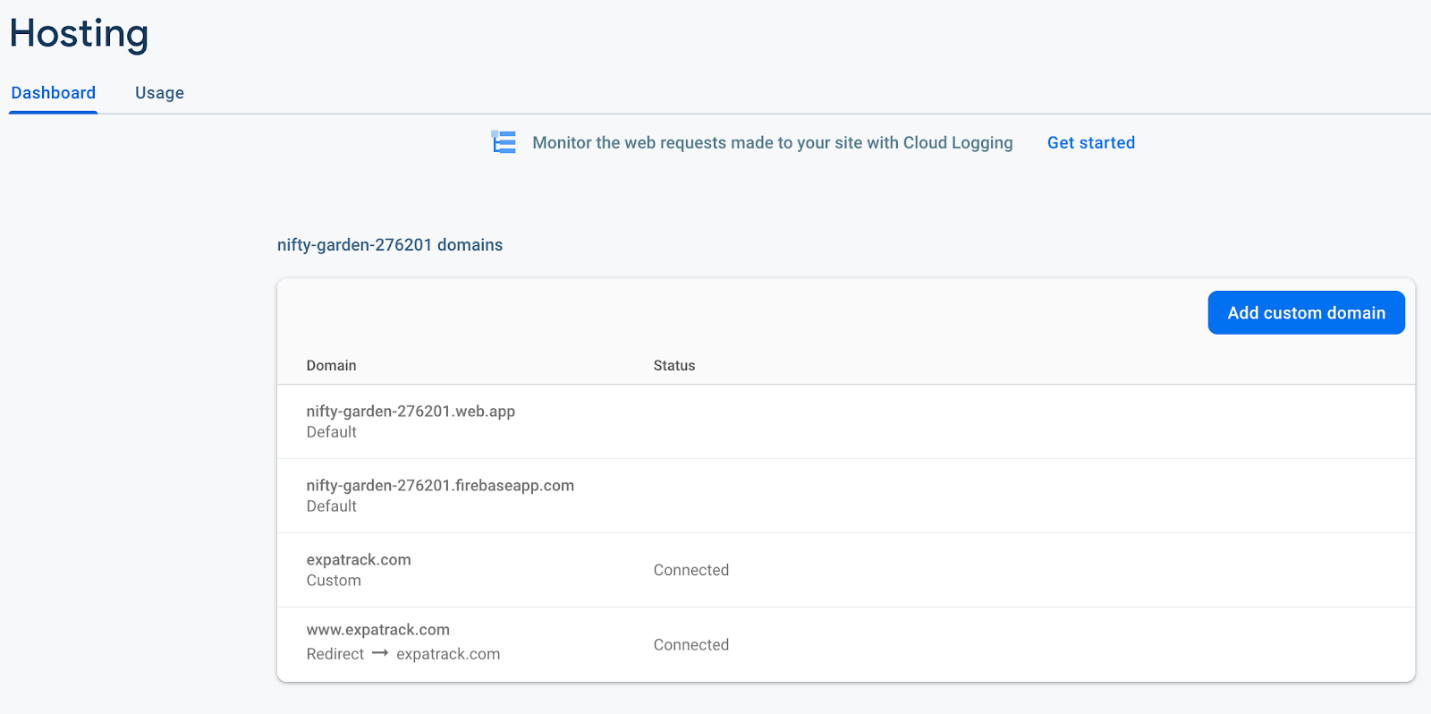Switch to the Usage tab
The width and height of the screenshot is (1431, 714).
[x=160, y=93]
